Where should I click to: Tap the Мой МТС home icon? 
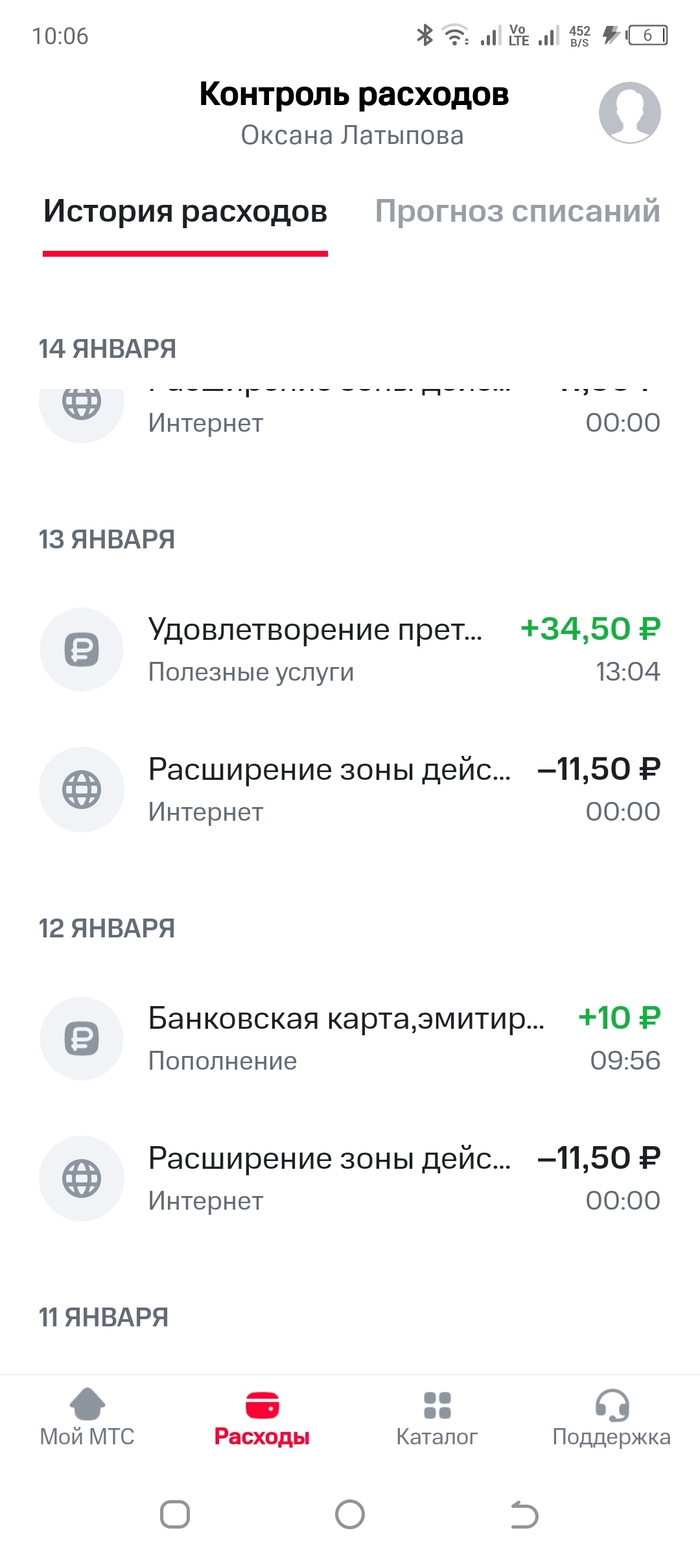[87, 1404]
